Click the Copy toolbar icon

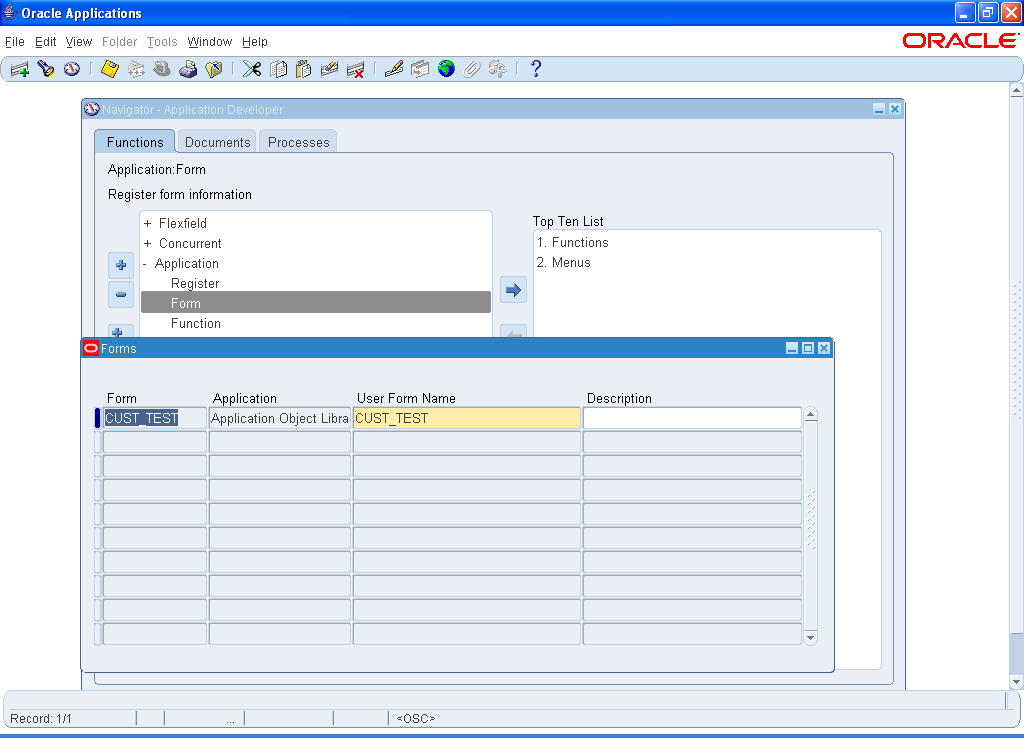[x=278, y=69]
